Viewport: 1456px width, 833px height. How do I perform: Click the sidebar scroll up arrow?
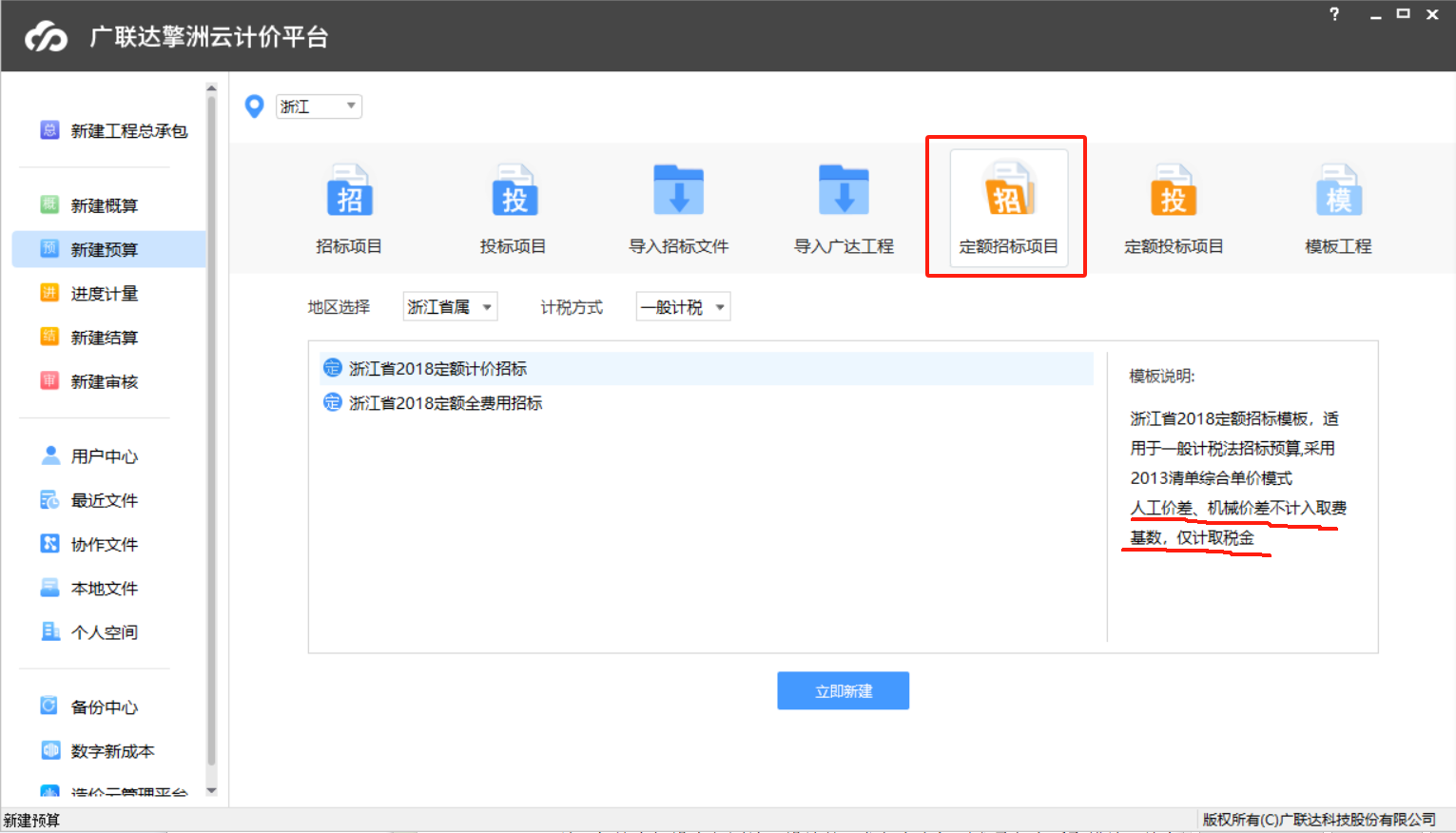pos(211,88)
